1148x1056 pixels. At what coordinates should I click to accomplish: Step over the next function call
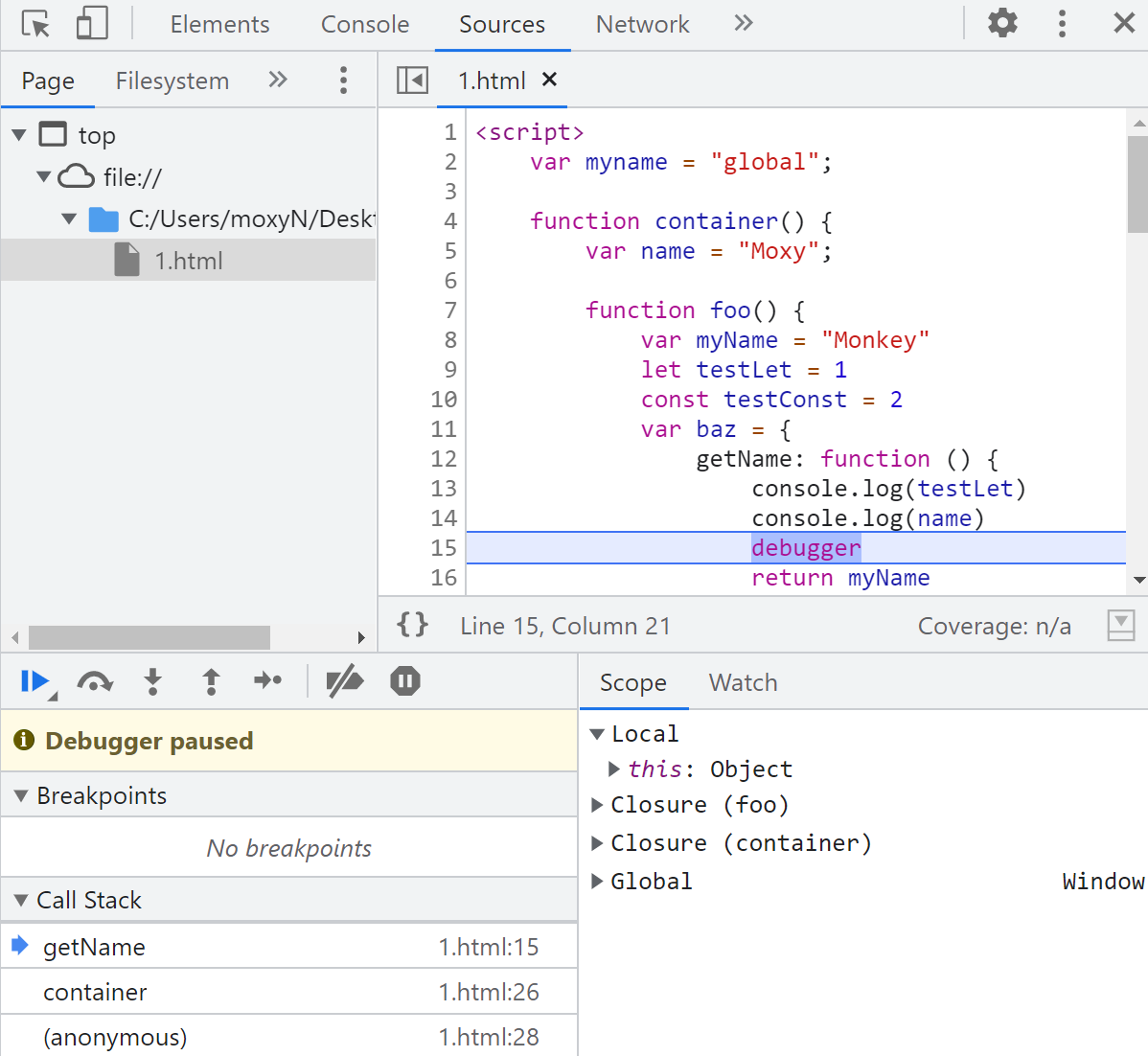point(95,681)
